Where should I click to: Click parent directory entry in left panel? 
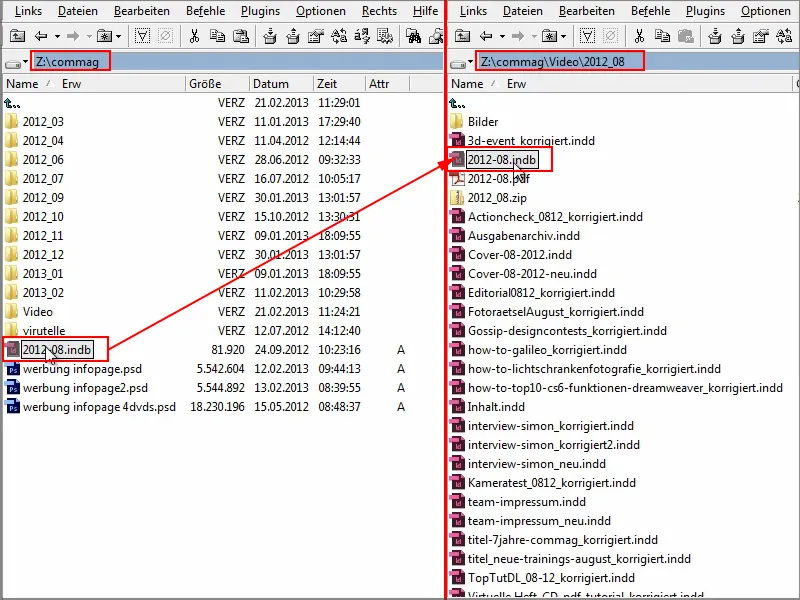click(13, 104)
